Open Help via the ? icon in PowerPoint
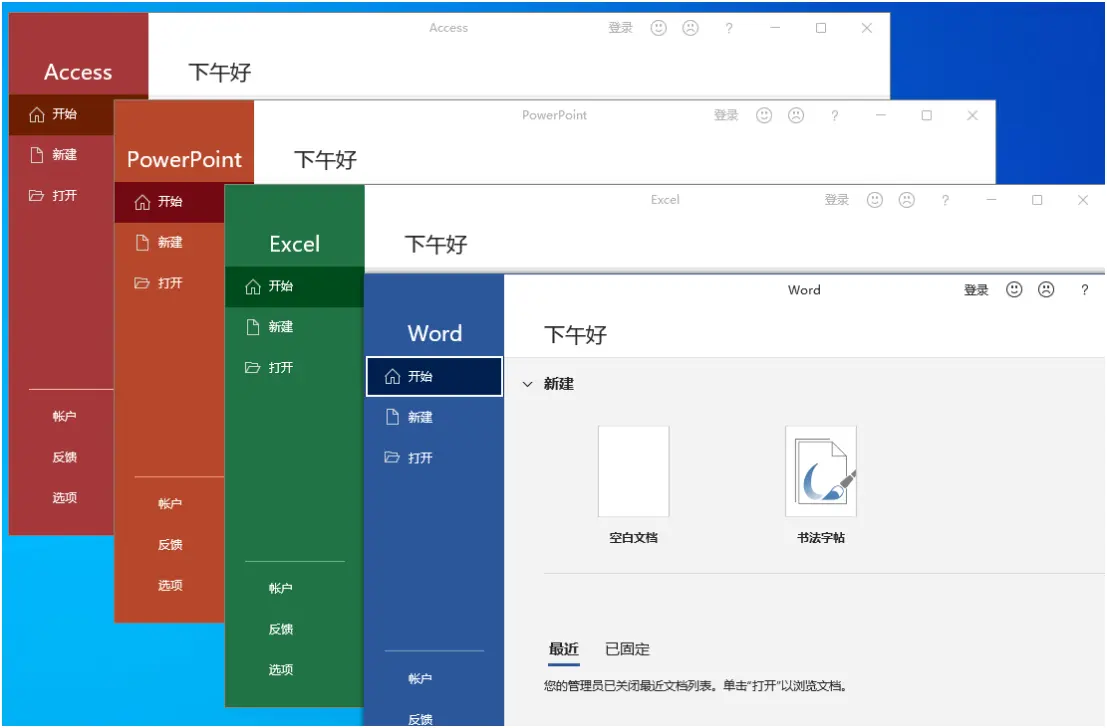The image size is (1107, 728). (x=835, y=115)
